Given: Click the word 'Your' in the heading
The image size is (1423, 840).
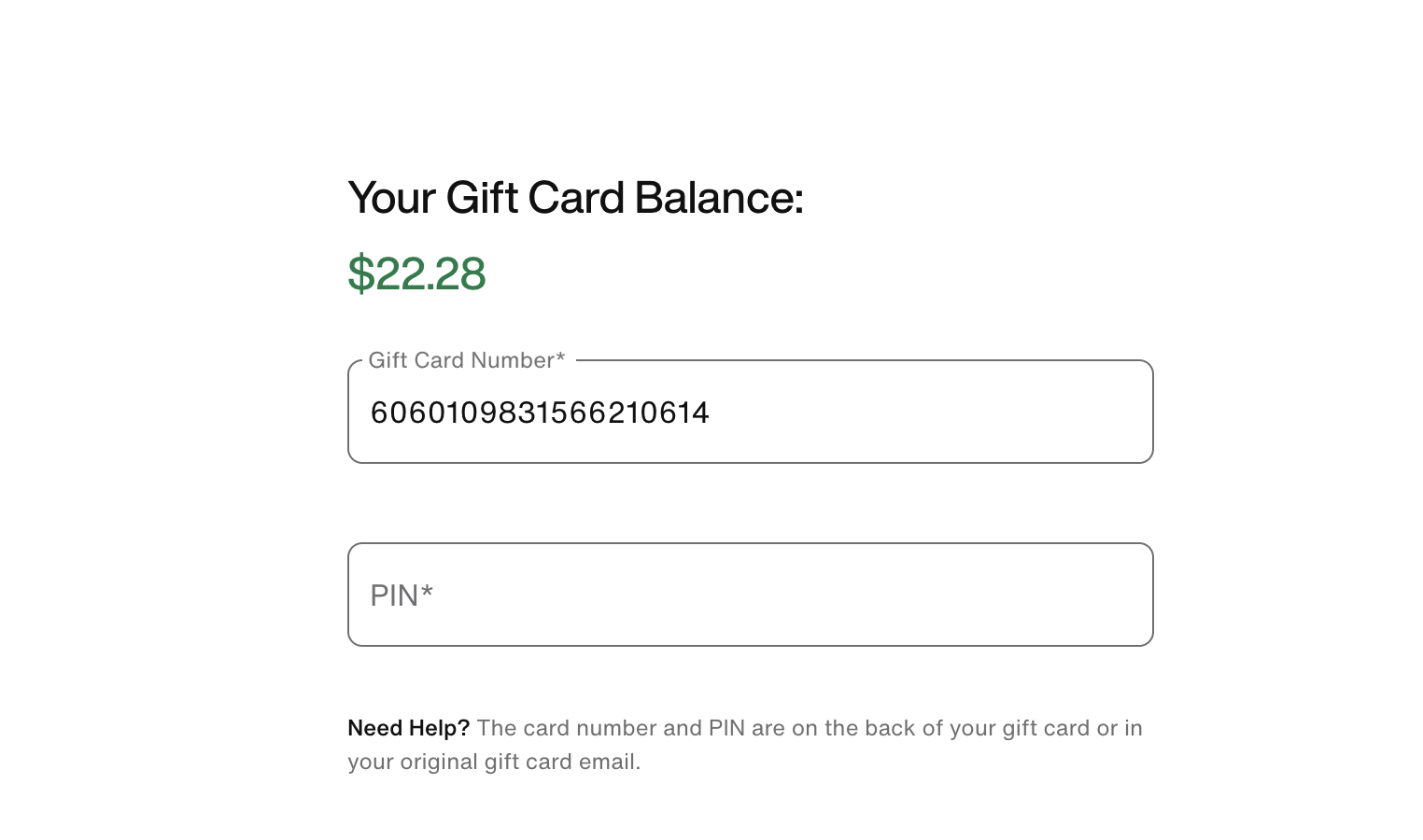Looking at the screenshot, I should pyautogui.click(x=391, y=198).
